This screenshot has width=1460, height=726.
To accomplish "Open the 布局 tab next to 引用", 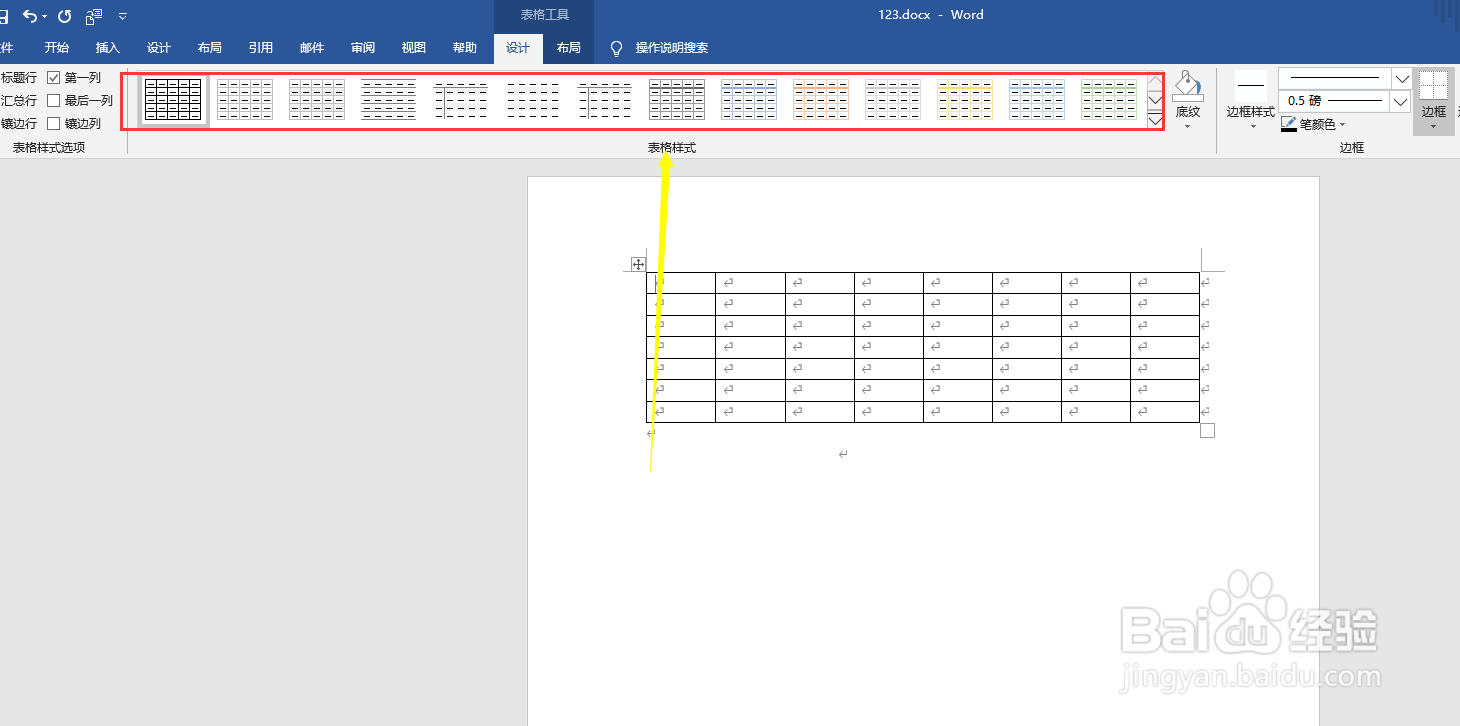I will point(210,48).
